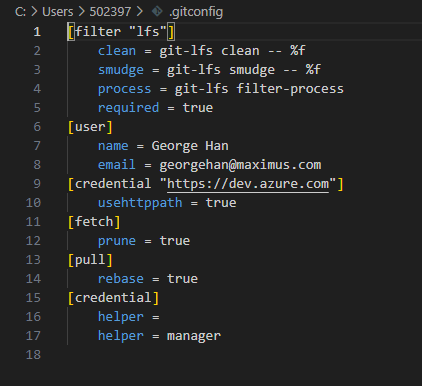Click the georgehan@maximus.com email value
This screenshot has width=422, height=386.
(240, 165)
